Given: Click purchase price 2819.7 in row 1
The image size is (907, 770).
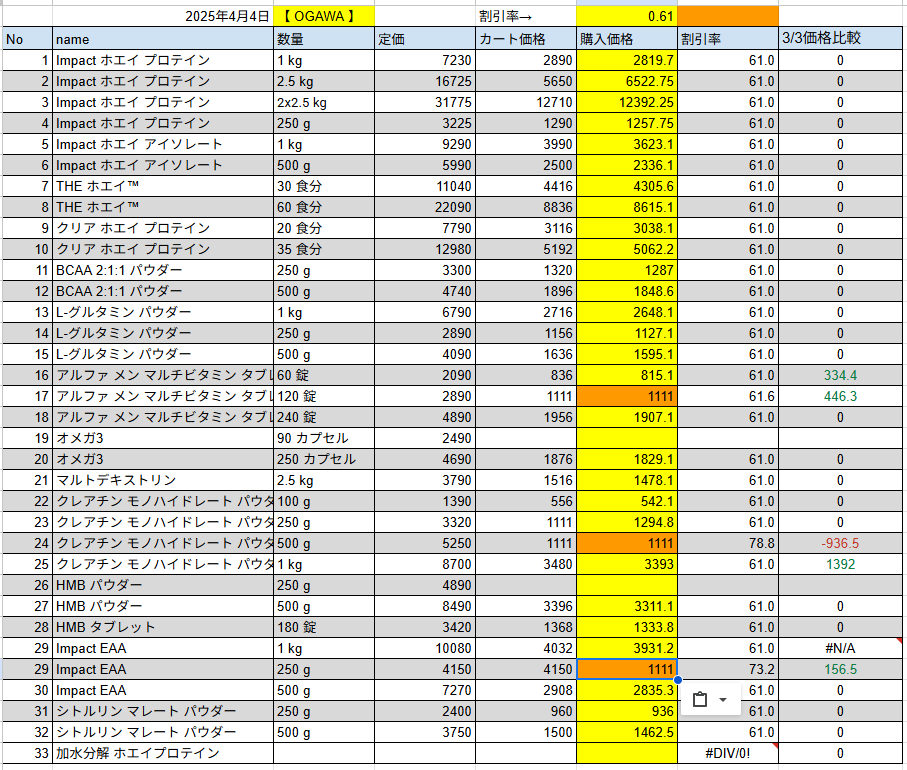Looking at the screenshot, I should (x=627, y=60).
